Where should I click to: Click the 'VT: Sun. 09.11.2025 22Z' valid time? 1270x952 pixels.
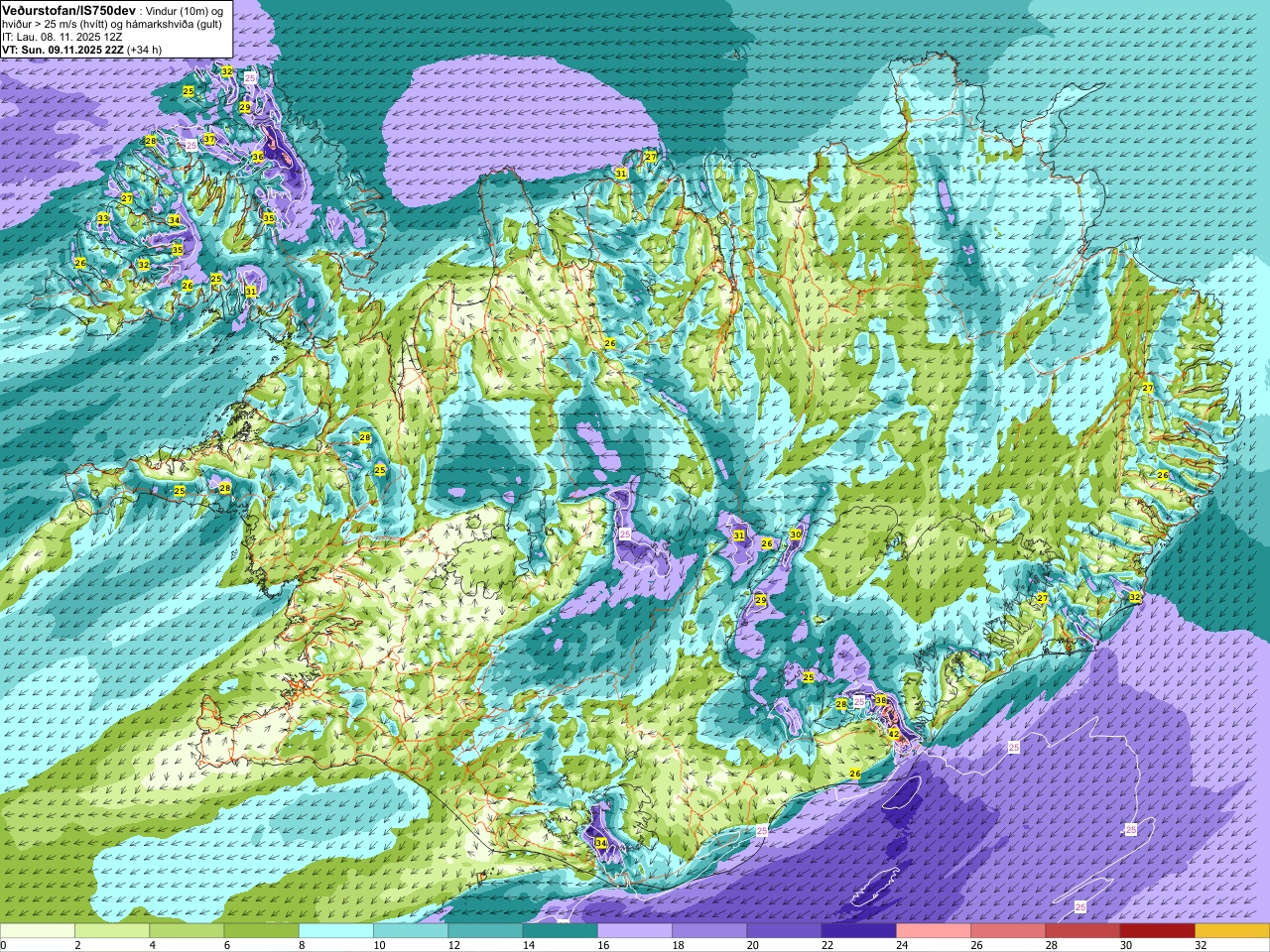click(x=63, y=50)
